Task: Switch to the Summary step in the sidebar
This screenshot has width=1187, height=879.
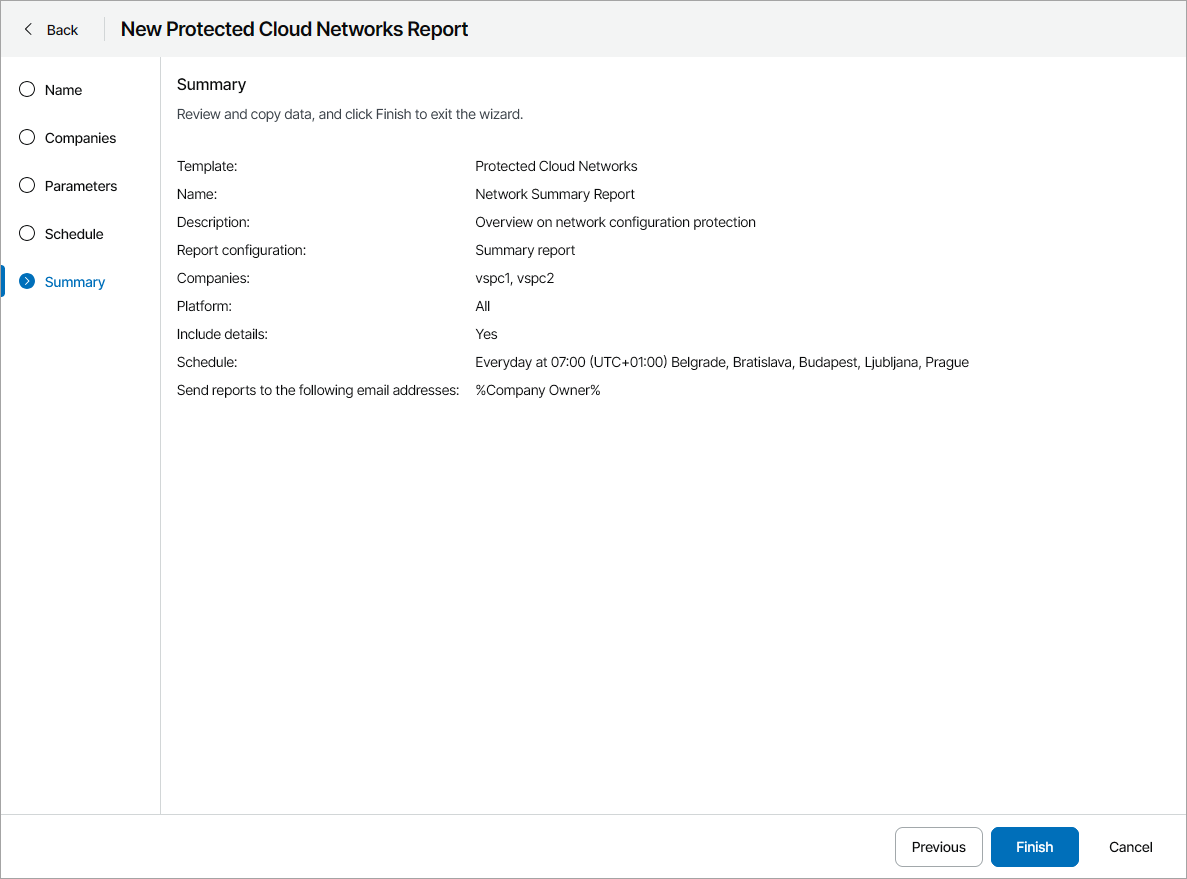Action: (74, 281)
